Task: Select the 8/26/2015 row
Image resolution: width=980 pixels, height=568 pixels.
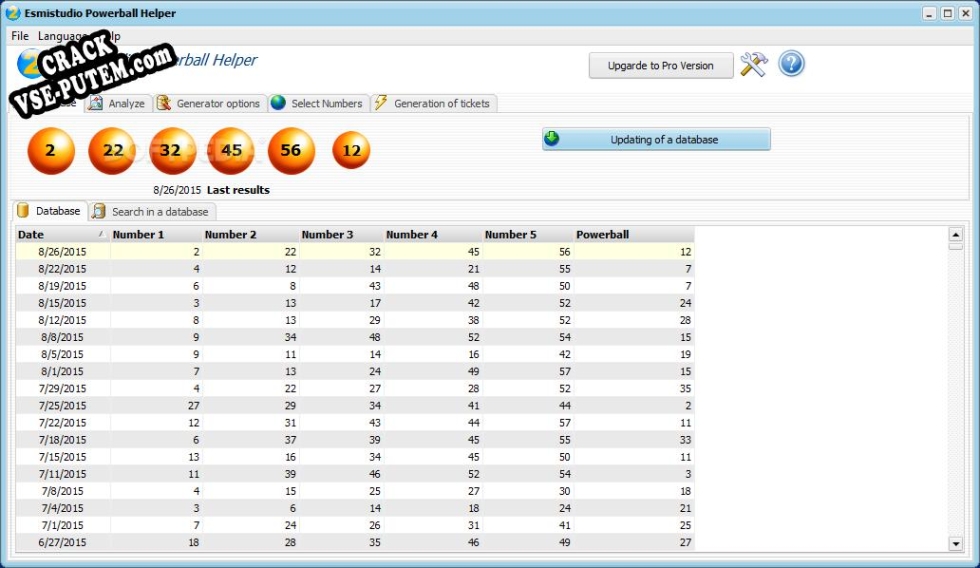Action: point(354,251)
